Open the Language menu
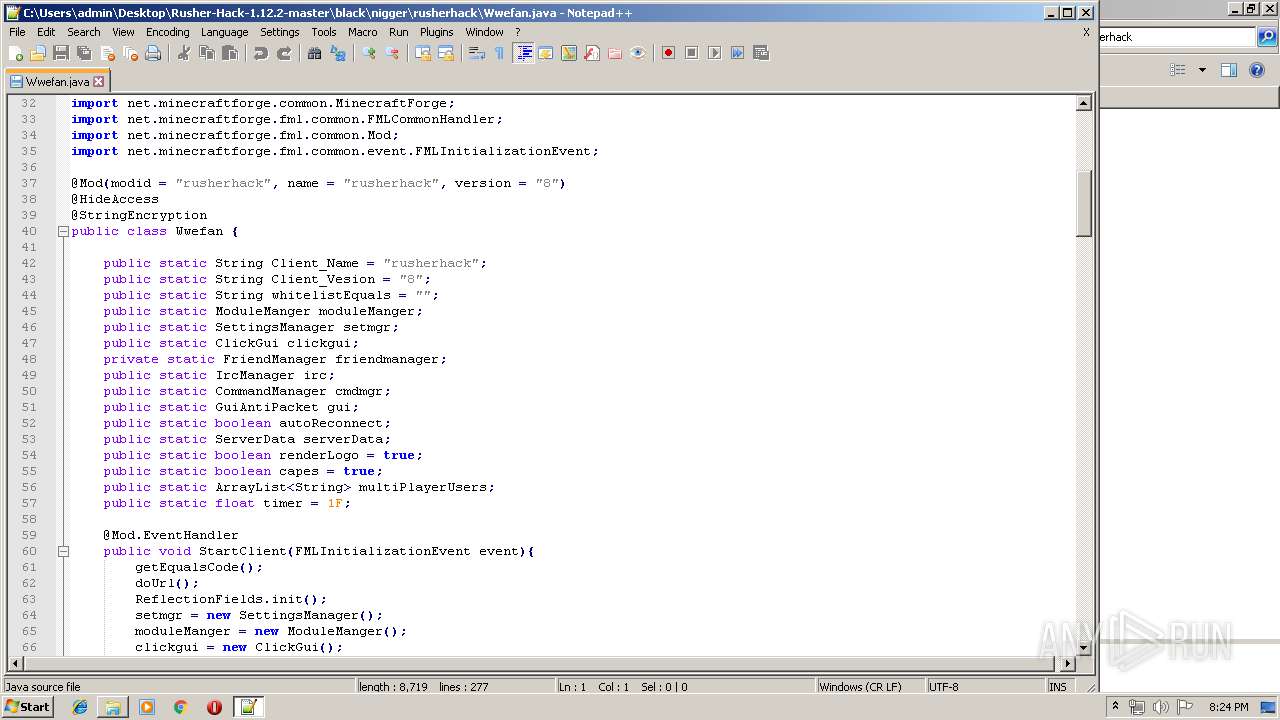Viewport: 1280px width, 720px height. pos(224,32)
